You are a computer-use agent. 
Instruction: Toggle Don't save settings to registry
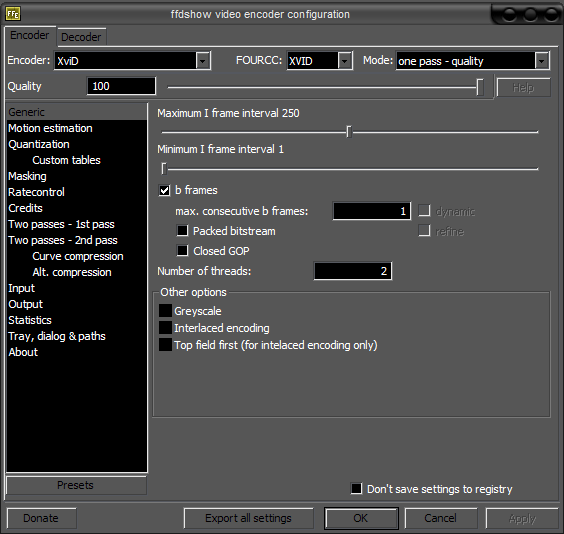356,488
